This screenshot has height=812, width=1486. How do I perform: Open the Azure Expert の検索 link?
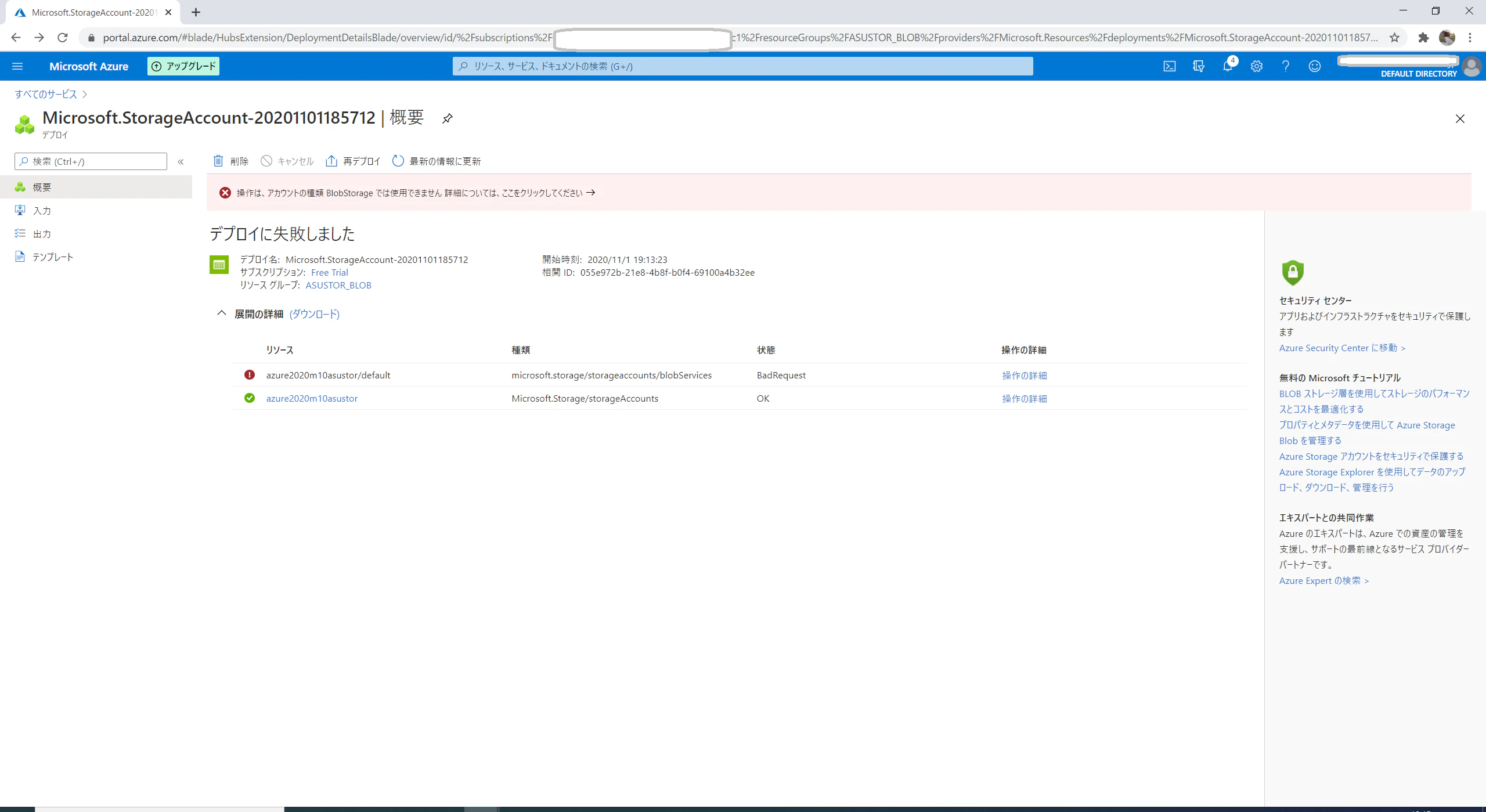[x=1324, y=580]
